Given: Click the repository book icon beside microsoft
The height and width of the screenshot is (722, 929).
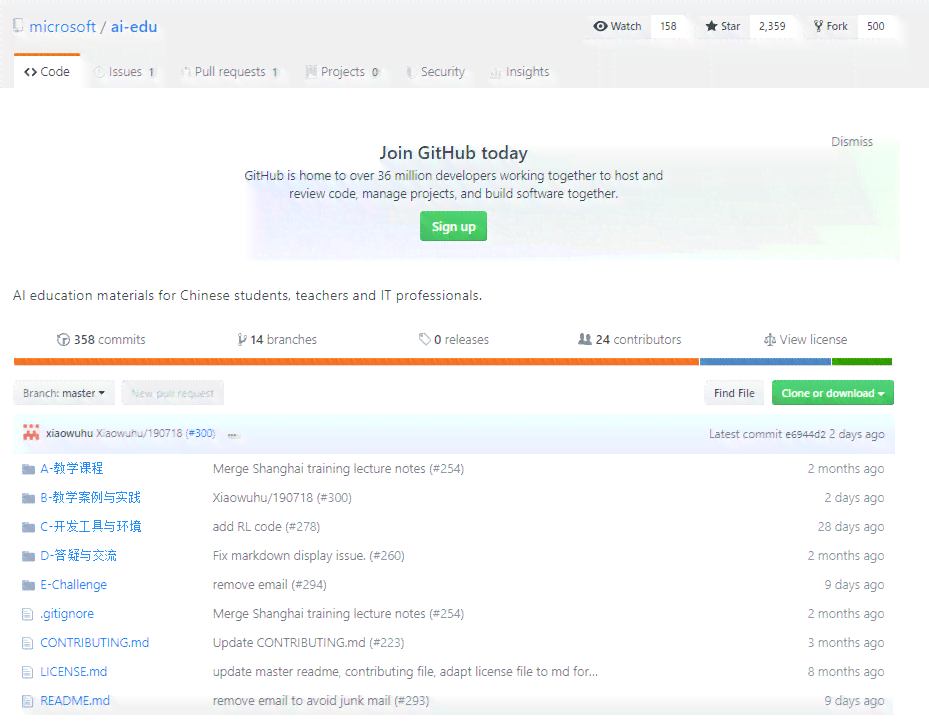Looking at the screenshot, I should point(18,25).
